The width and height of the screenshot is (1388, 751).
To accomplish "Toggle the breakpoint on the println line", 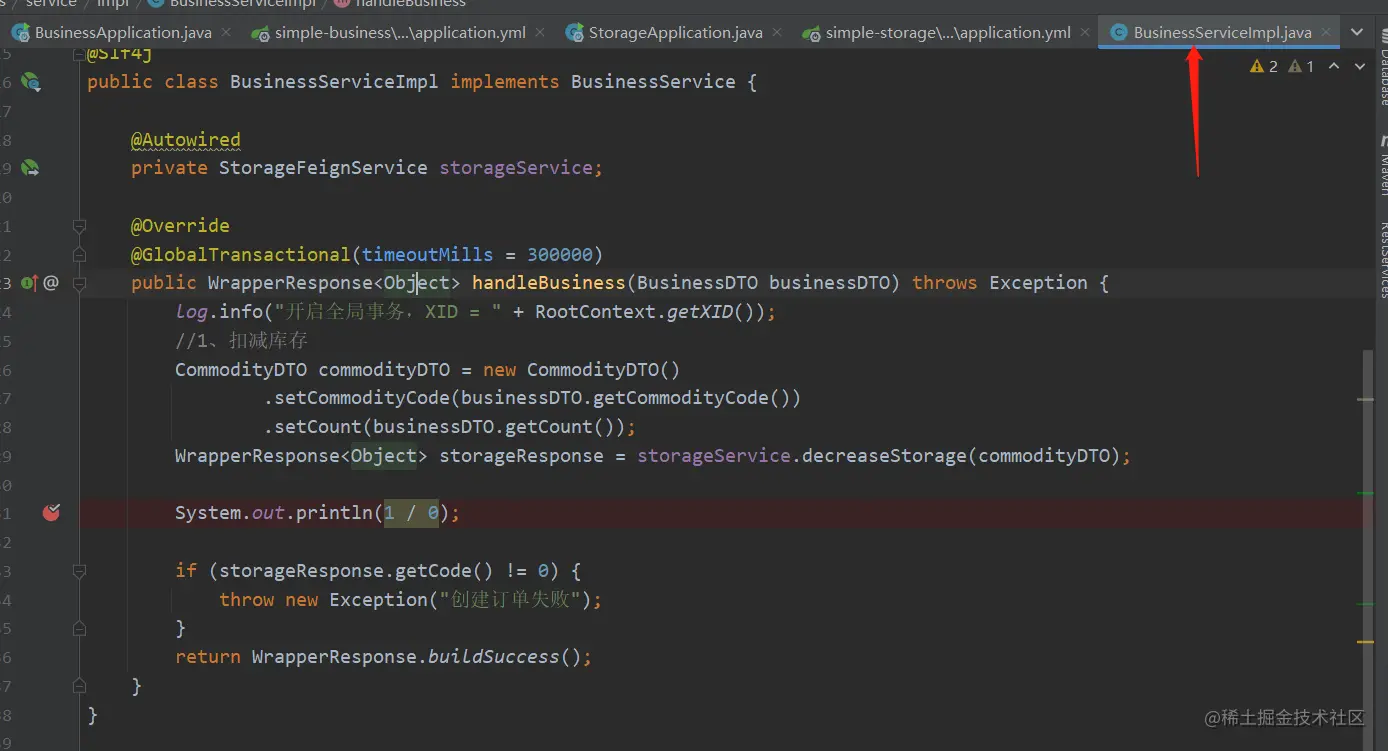I will click(x=51, y=513).
